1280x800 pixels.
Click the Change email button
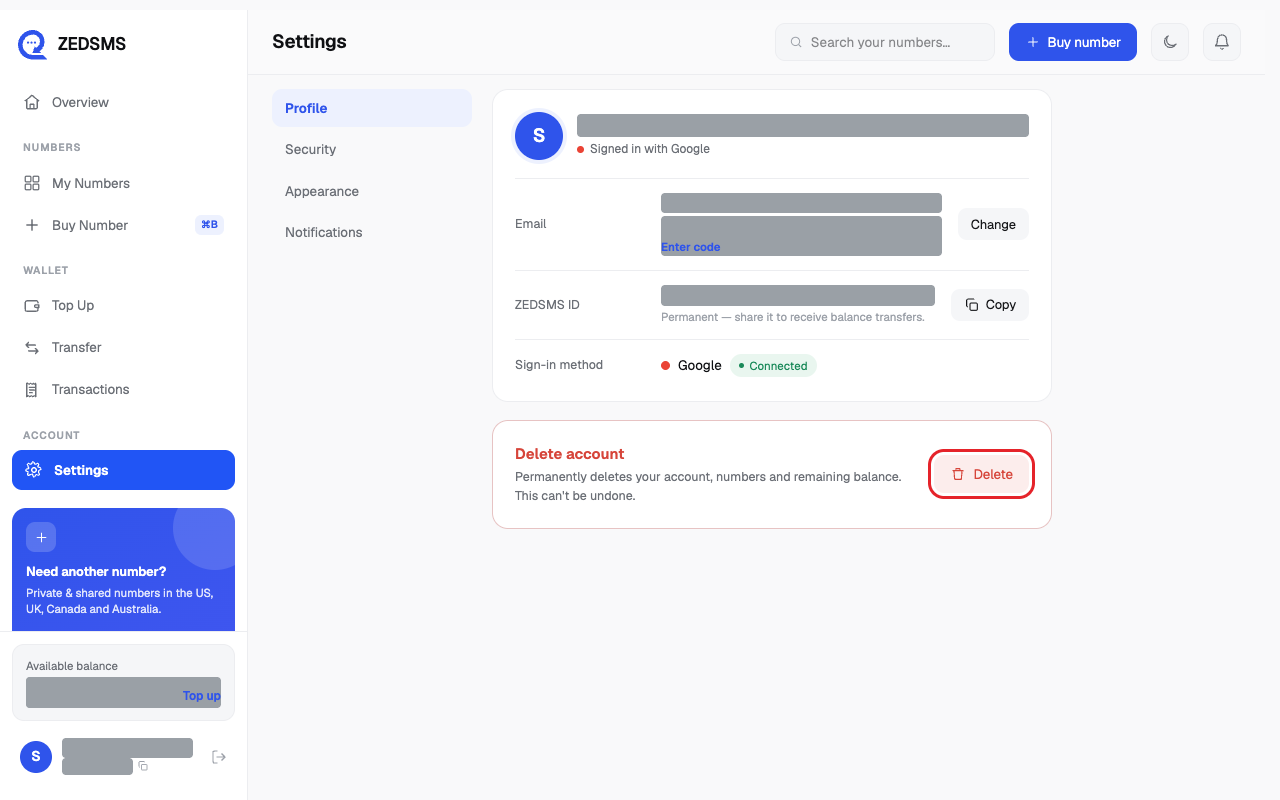tap(993, 224)
